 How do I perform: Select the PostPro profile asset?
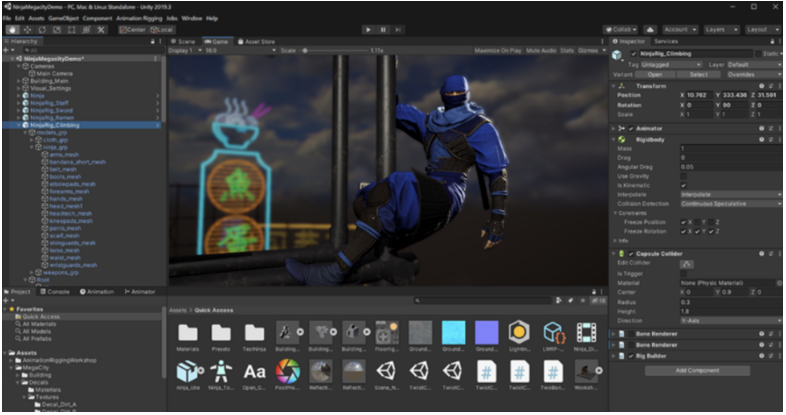(287, 371)
